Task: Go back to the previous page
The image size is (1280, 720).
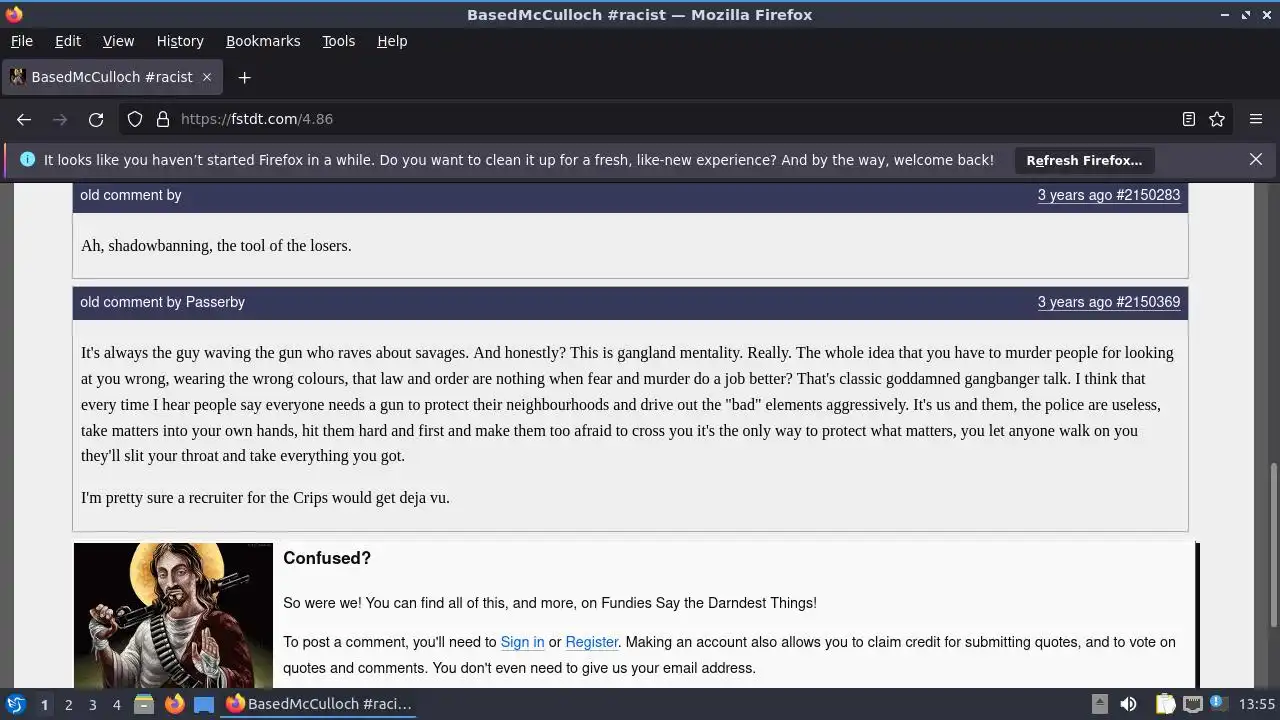Action: [24, 119]
